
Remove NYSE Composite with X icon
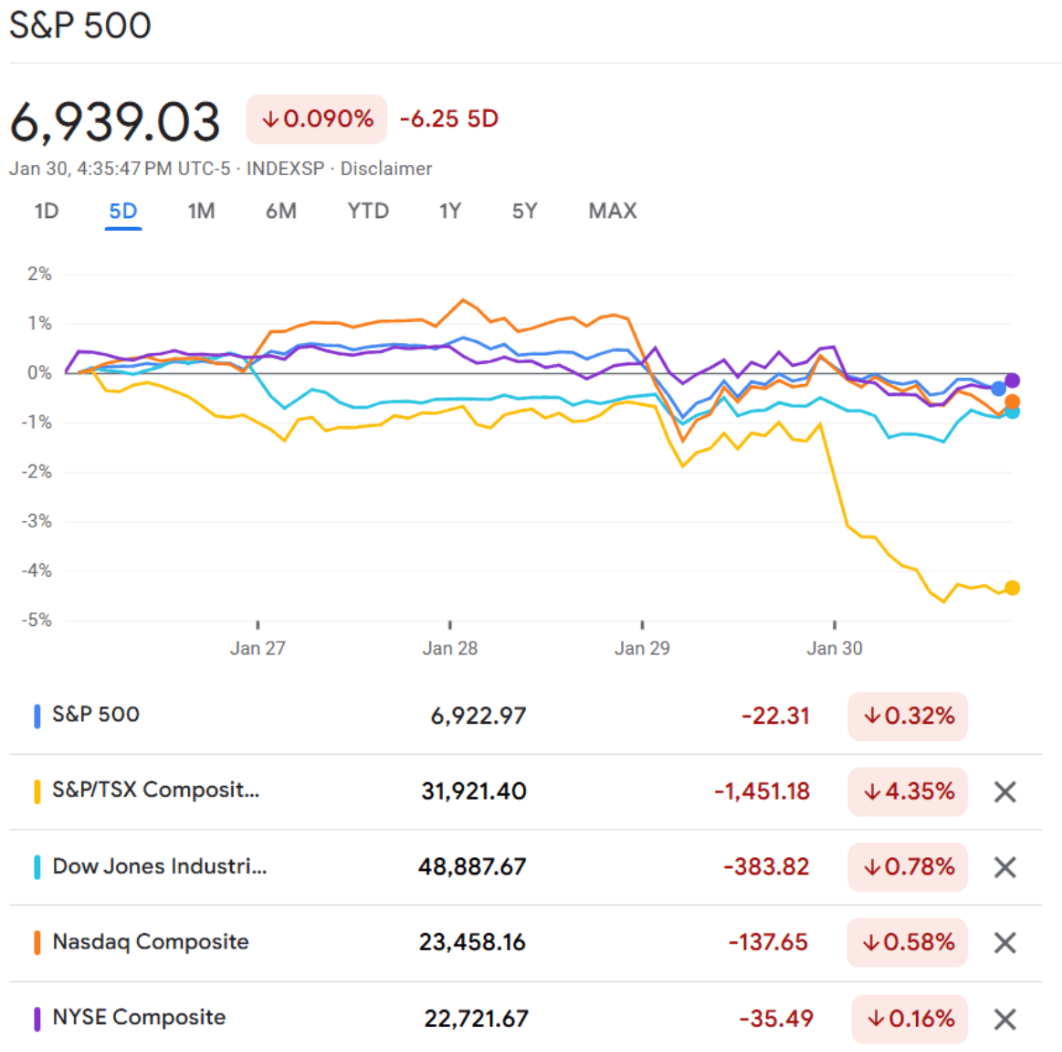1004,1019
